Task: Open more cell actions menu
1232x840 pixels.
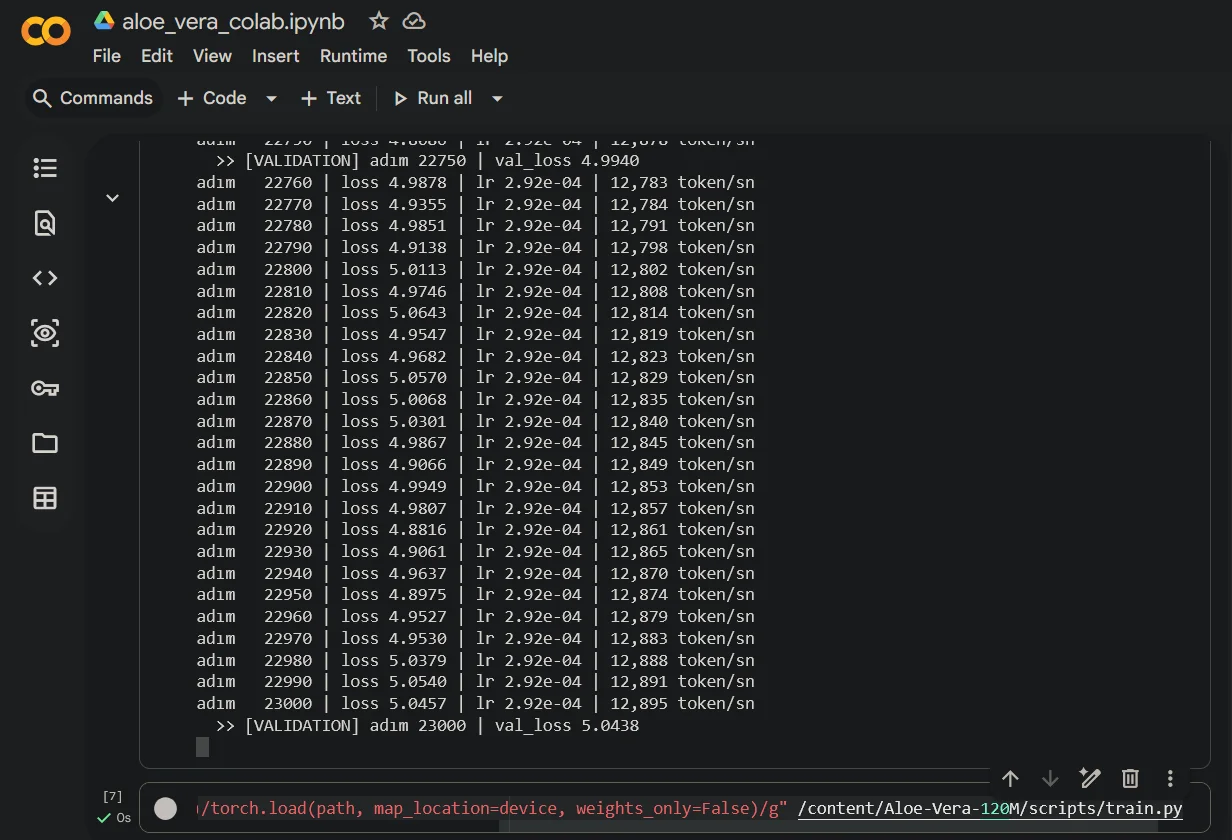Action: 1170,778
